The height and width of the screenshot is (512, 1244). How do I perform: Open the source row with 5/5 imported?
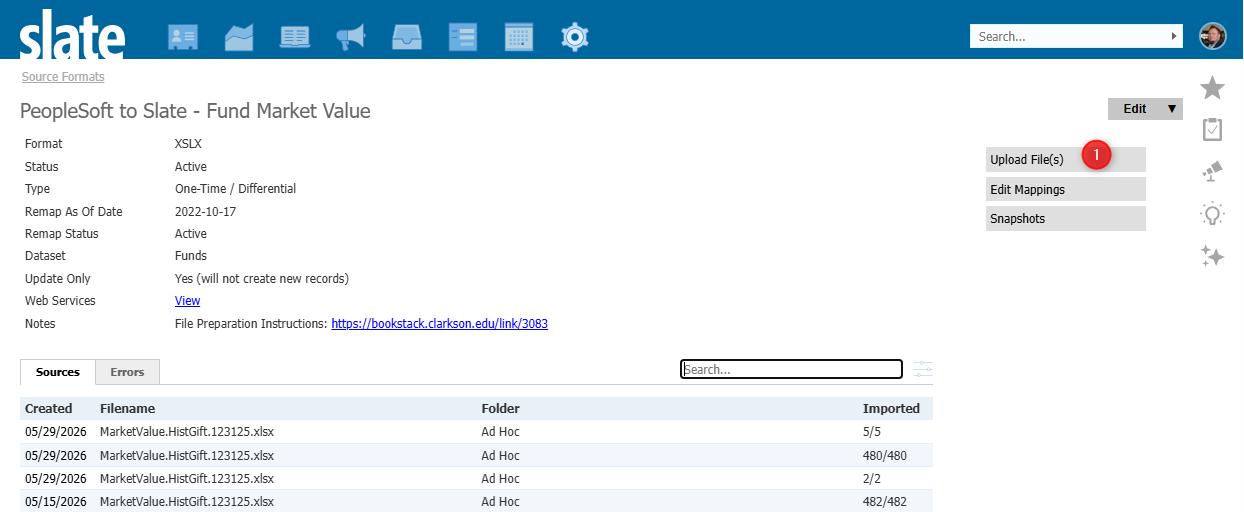pos(476,432)
